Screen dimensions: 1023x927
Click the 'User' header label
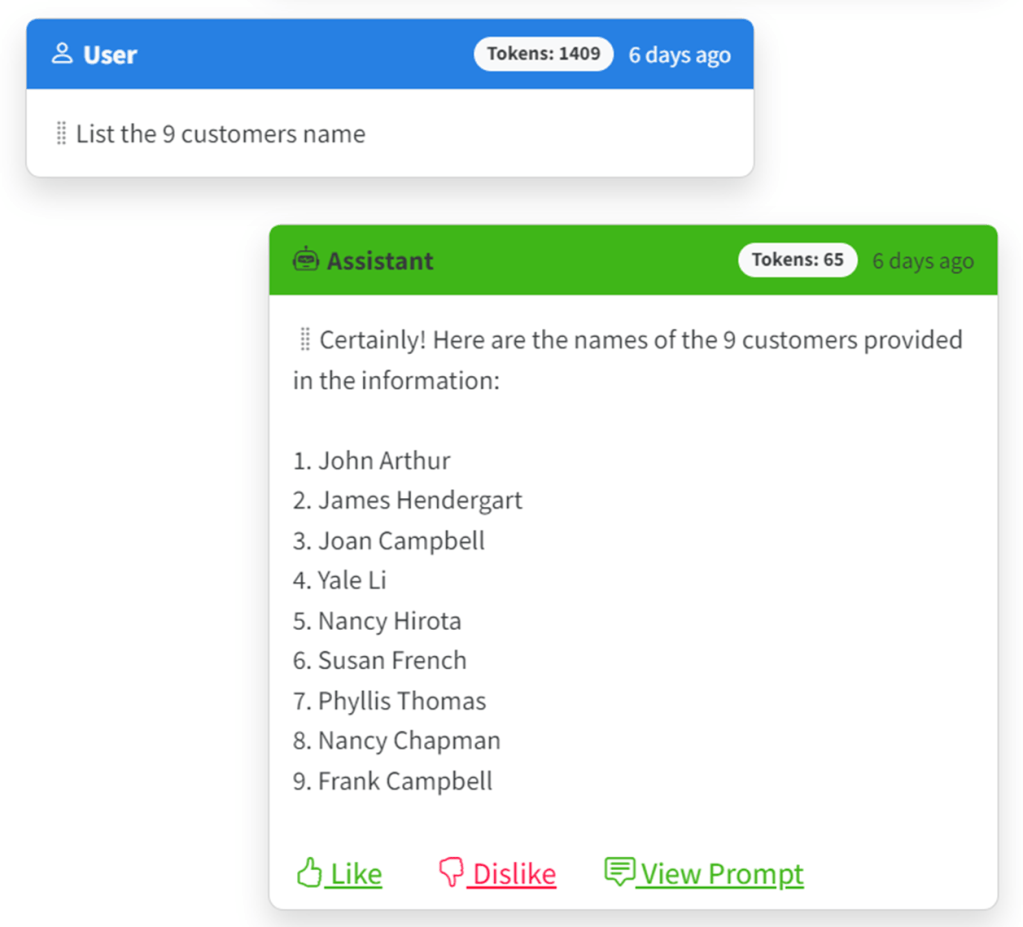click(110, 55)
